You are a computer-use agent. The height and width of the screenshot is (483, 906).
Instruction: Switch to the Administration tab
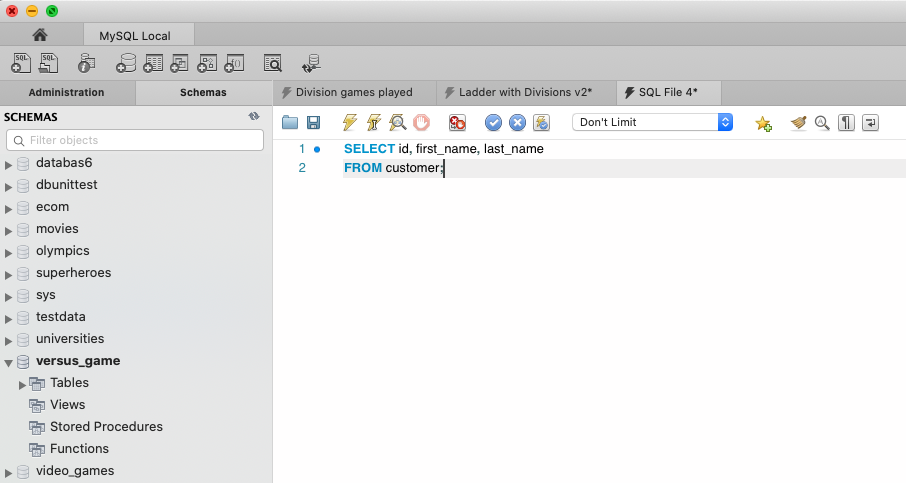pyautogui.click(x=67, y=92)
